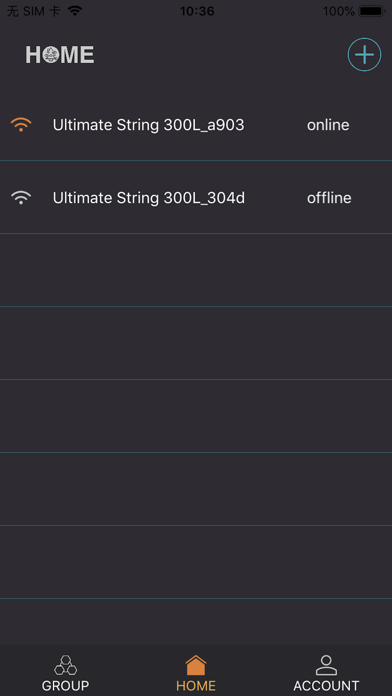Click the logo inside the HOME title
392x696 pixels.
tap(51, 55)
